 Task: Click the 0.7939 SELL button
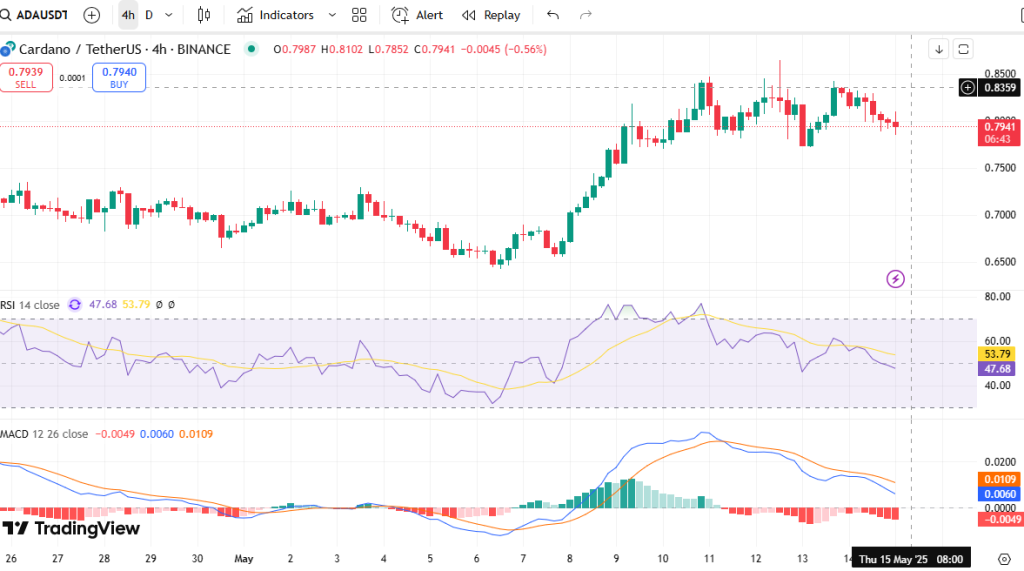(x=26, y=77)
